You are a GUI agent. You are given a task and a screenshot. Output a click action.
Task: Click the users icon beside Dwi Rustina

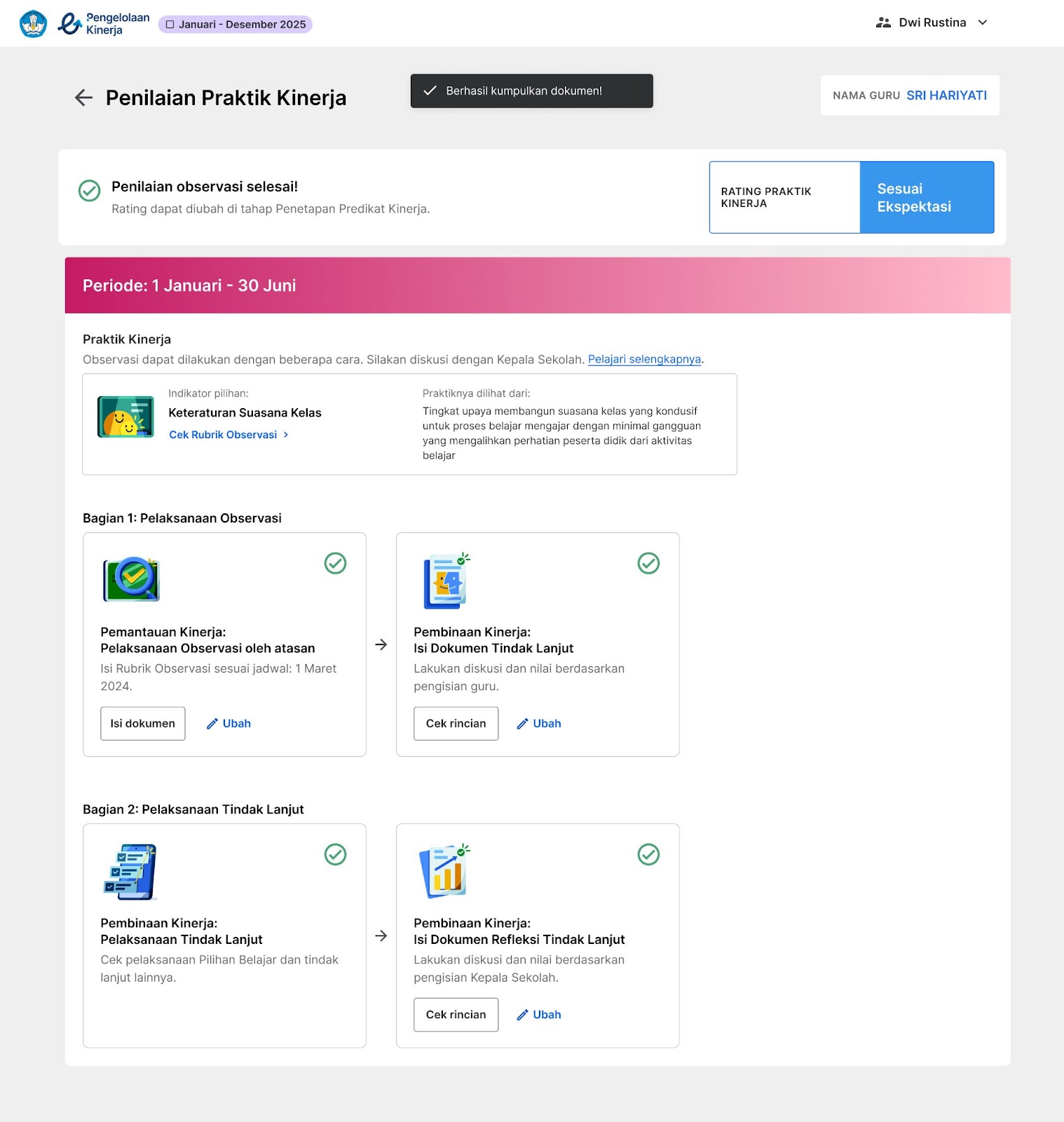point(883,22)
